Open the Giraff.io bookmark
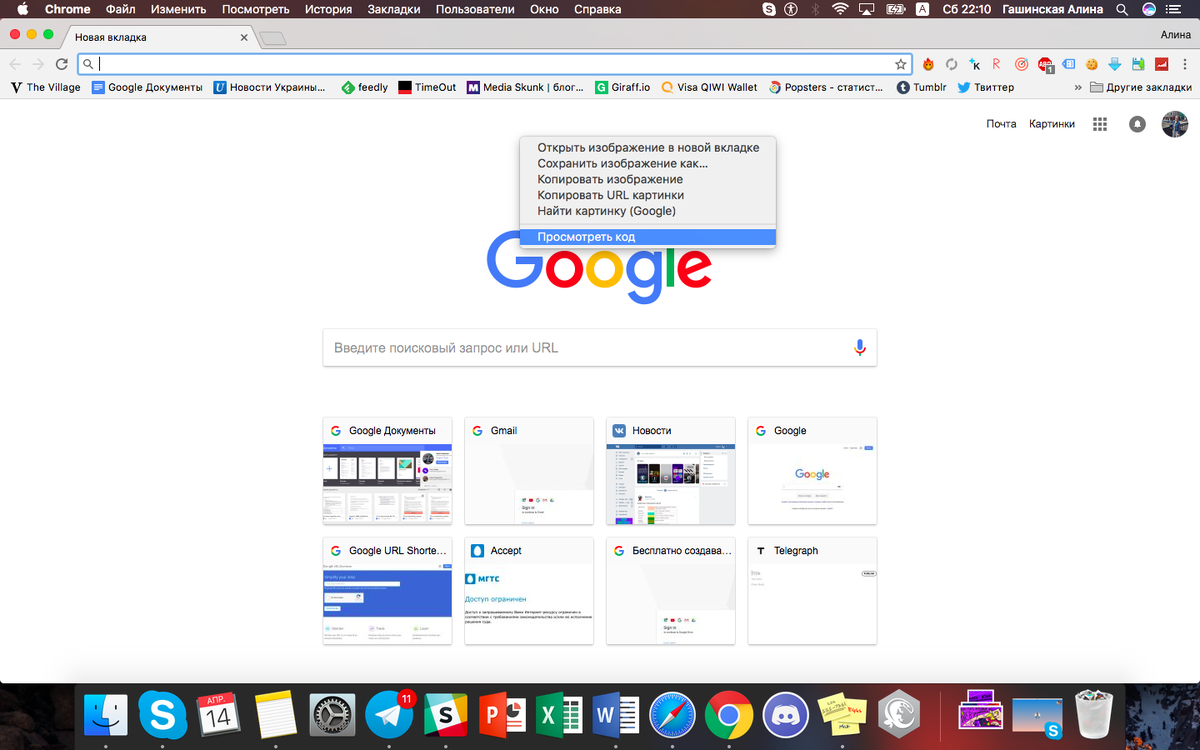Image resolution: width=1200 pixels, height=750 pixels. coord(622,87)
